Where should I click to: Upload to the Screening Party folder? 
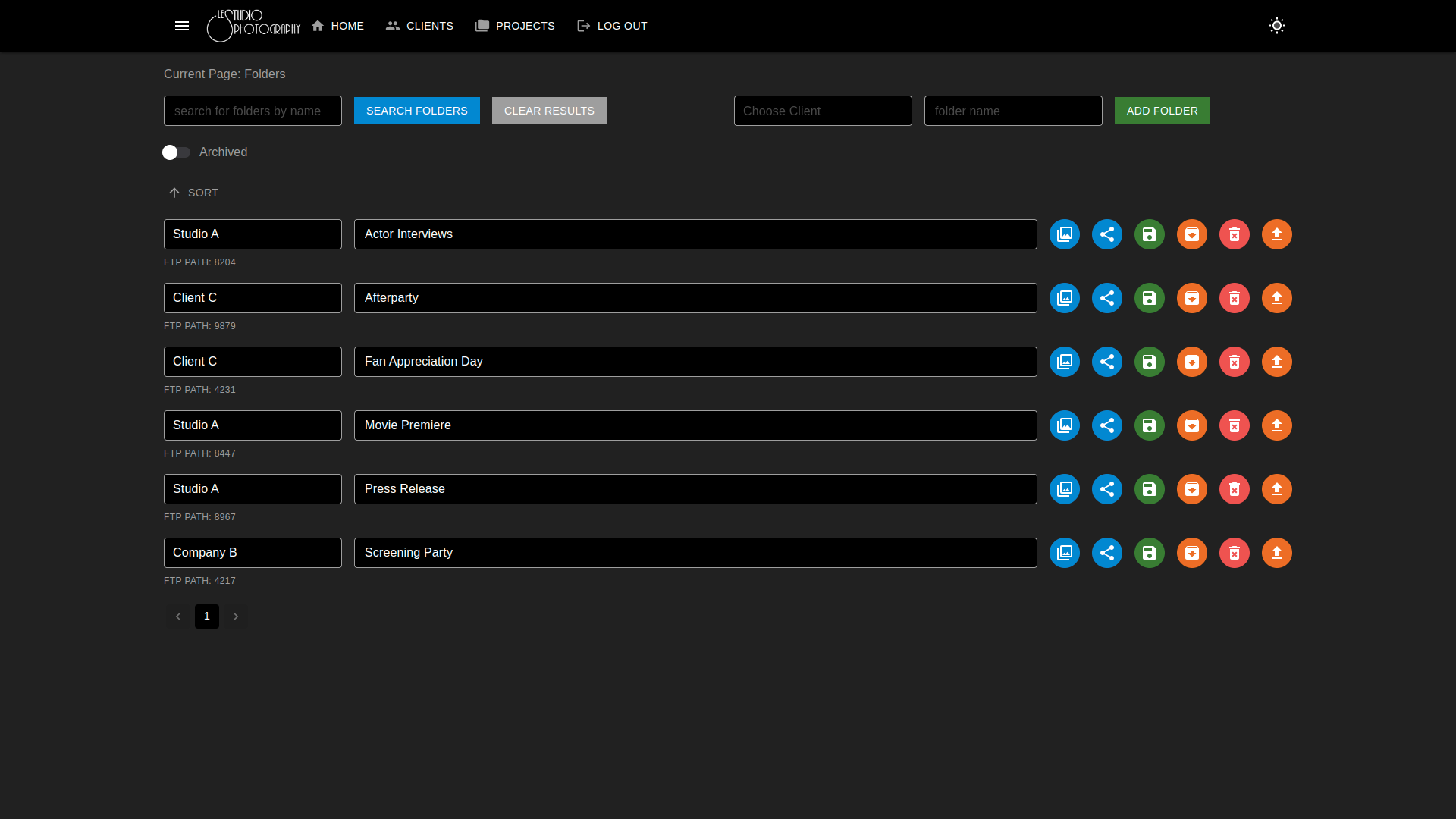[1276, 553]
